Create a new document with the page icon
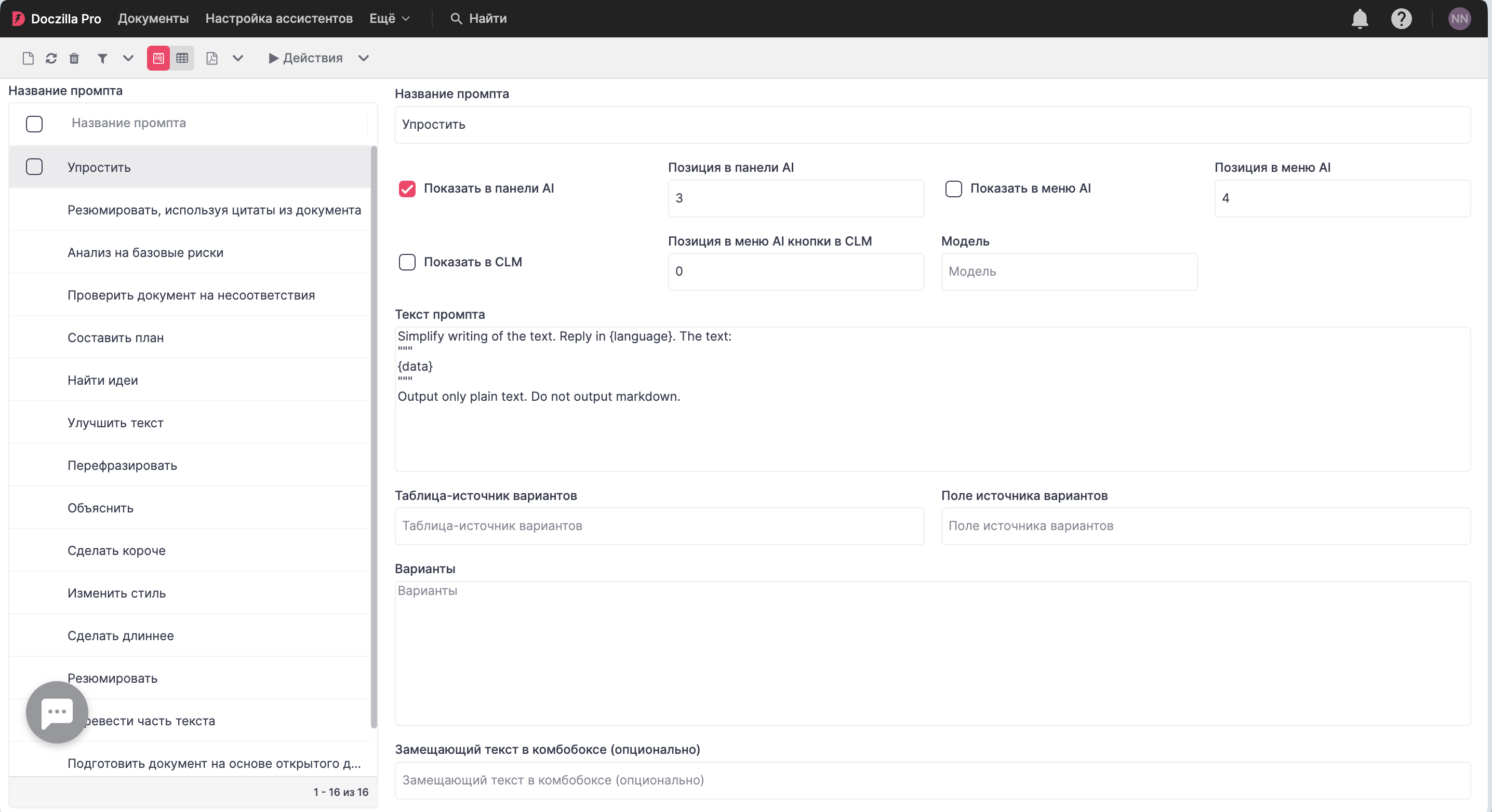Viewport: 1492px width, 812px height. coord(28,58)
